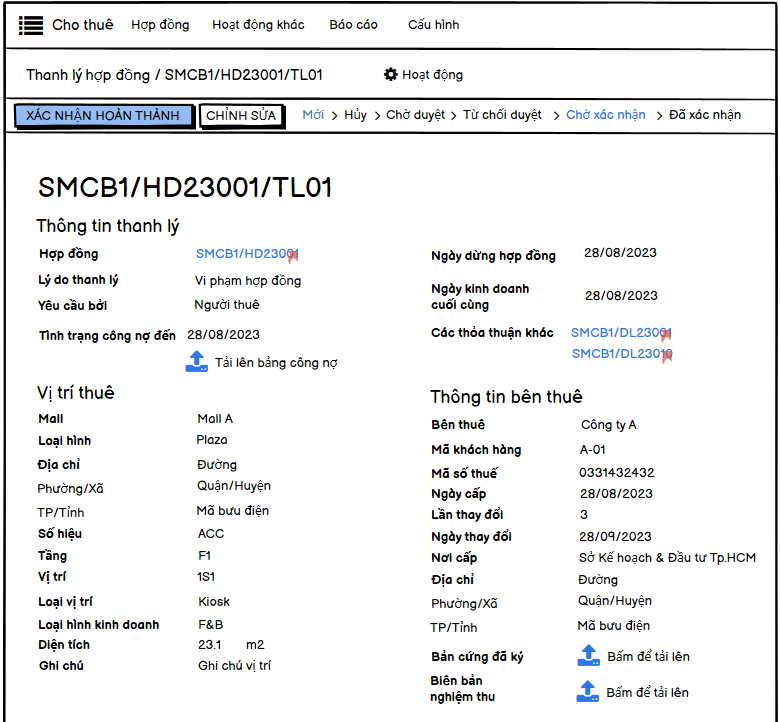Click the Vi phạm hợp đồng reason value
This screenshot has height=722, width=780.
coord(248,281)
